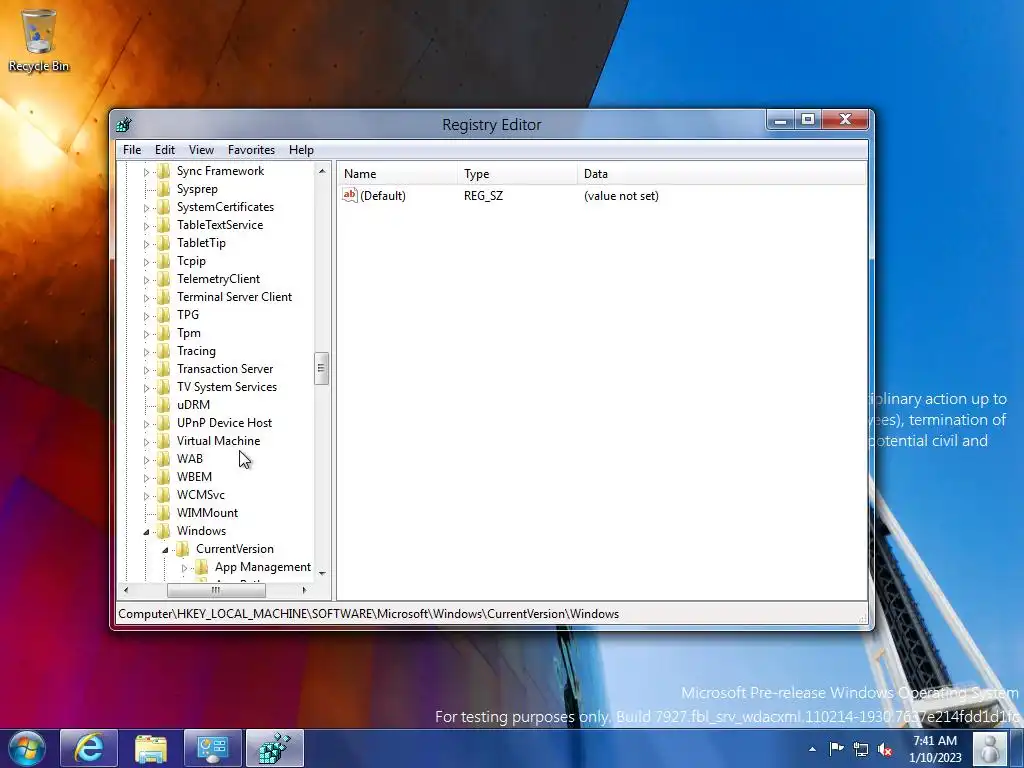
Task: Open the Action Center flag icon
Action: (x=836, y=748)
